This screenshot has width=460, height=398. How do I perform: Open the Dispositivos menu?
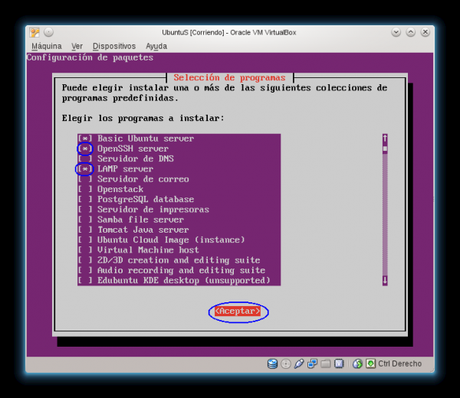pyautogui.click(x=114, y=46)
